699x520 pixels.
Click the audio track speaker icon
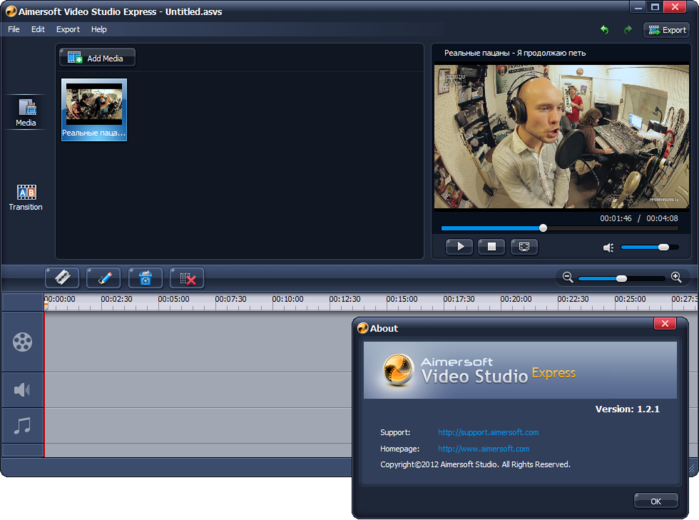pyautogui.click(x=22, y=390)
